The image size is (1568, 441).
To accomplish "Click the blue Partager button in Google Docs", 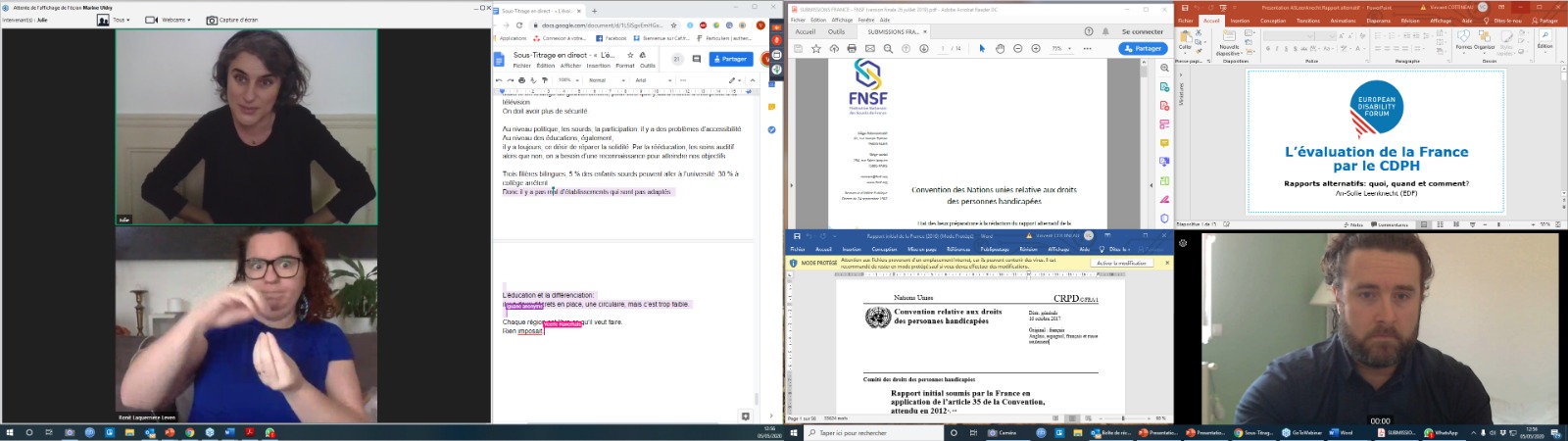I will [x=731, y=59].
